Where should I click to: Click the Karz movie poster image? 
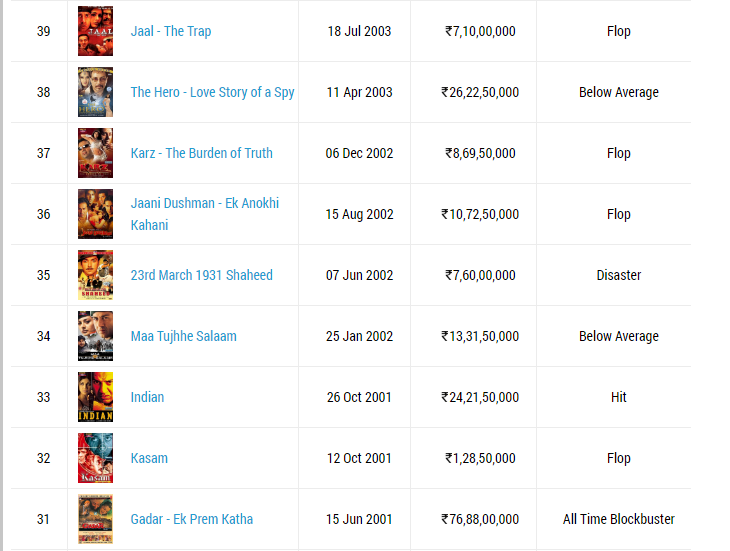pyautogui.click(x=95, y=153)
